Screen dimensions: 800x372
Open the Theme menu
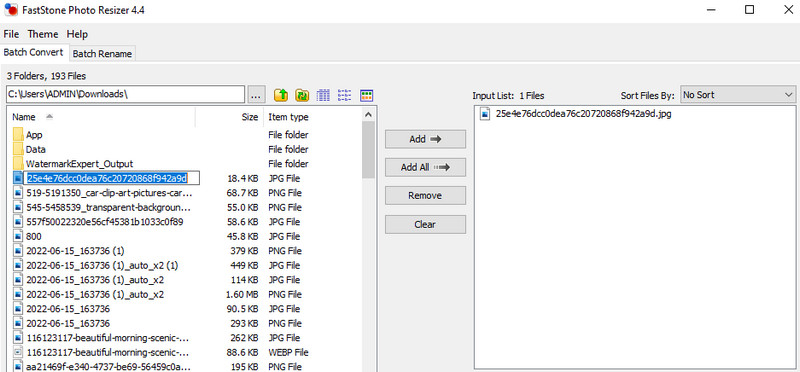pos(43,34)
